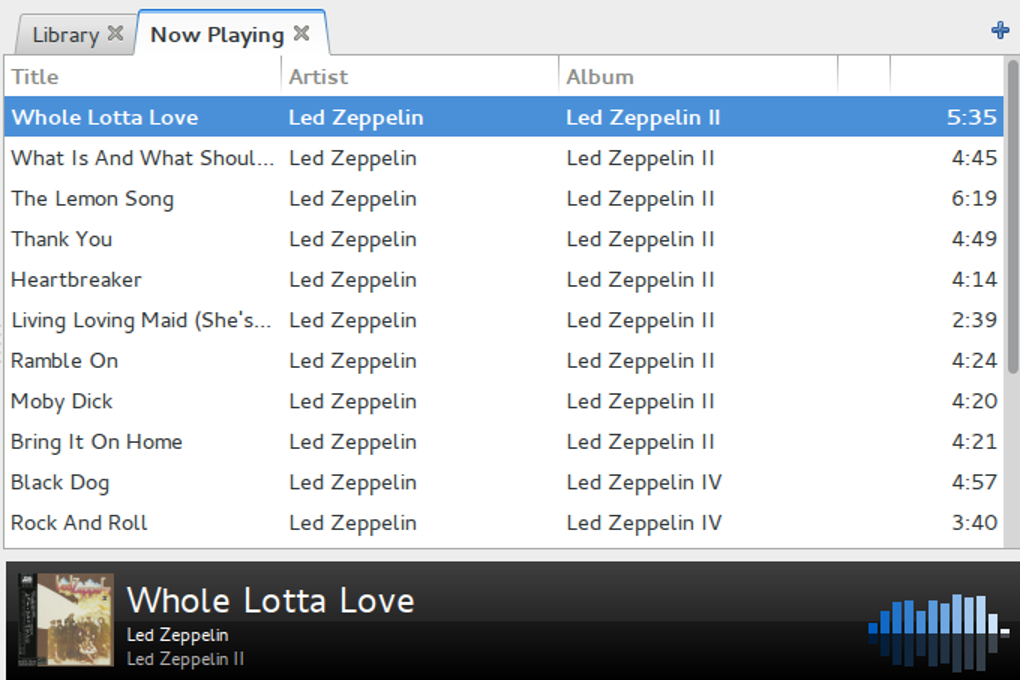Select the Now Playing tab
The width and height of the screenshot is (1020, 680).
[x=217, y=35]
